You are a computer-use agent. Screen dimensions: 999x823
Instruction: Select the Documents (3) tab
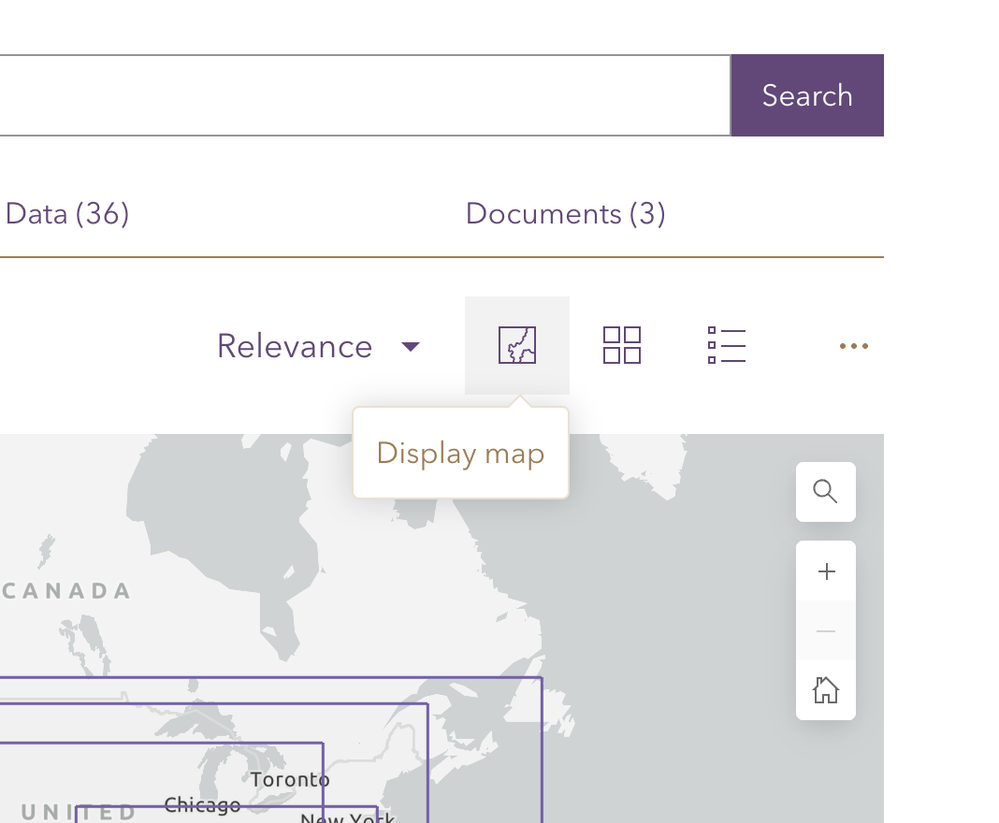[x=565, y=214]
